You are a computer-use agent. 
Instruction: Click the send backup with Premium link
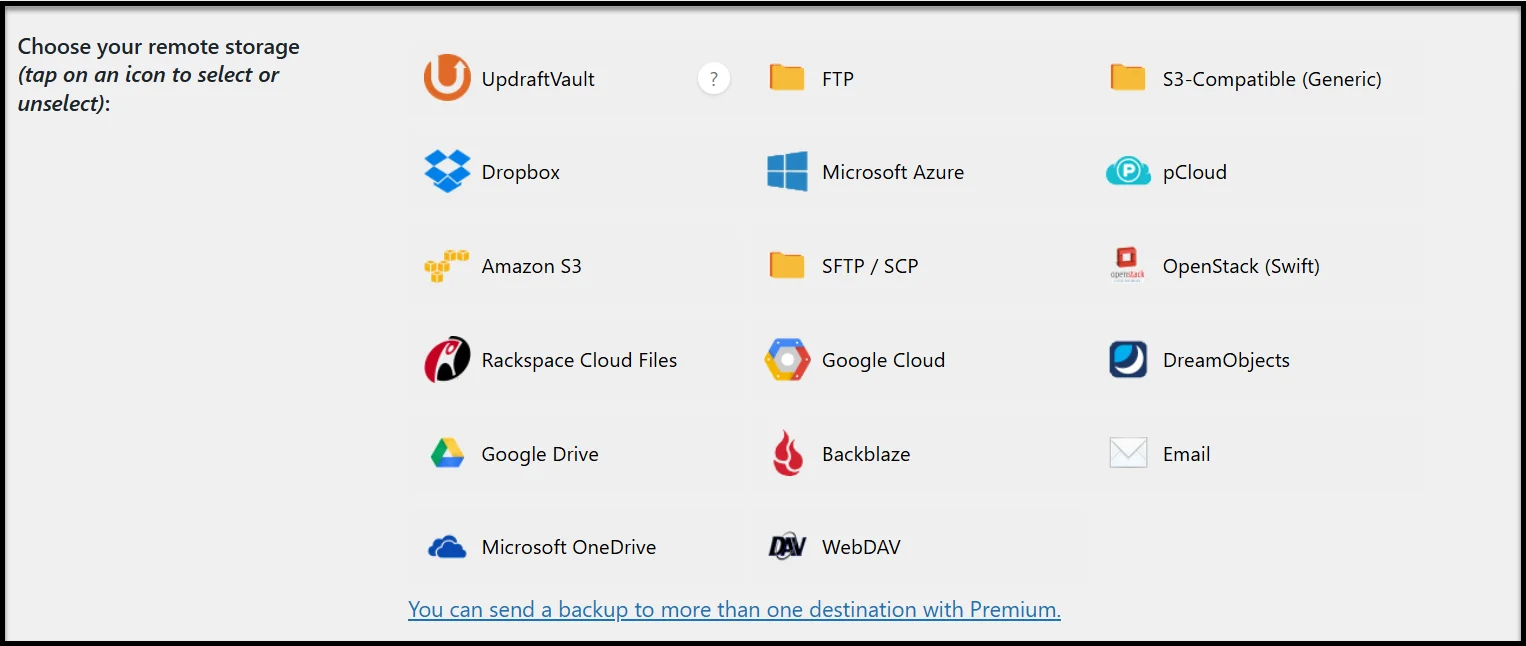(x=734, y=610)
